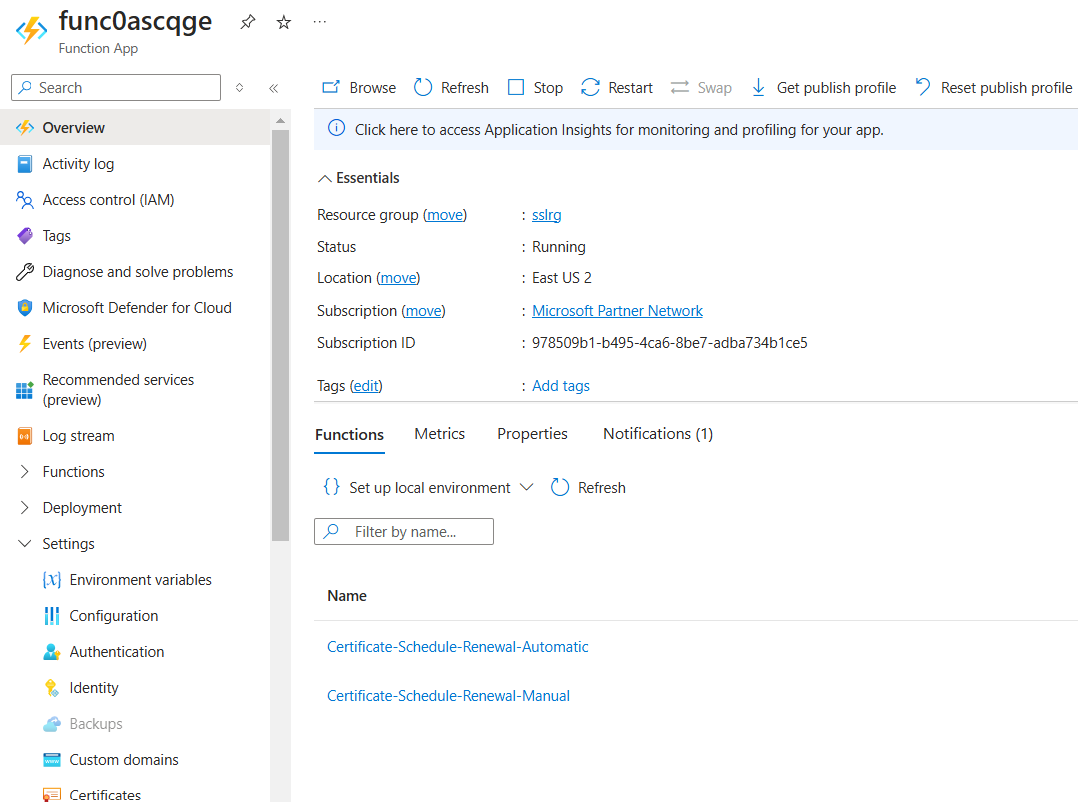Screen dimensions: 1078x802
Task: Expand the Functions section in sidebar
Action: (x=25, y=471)
